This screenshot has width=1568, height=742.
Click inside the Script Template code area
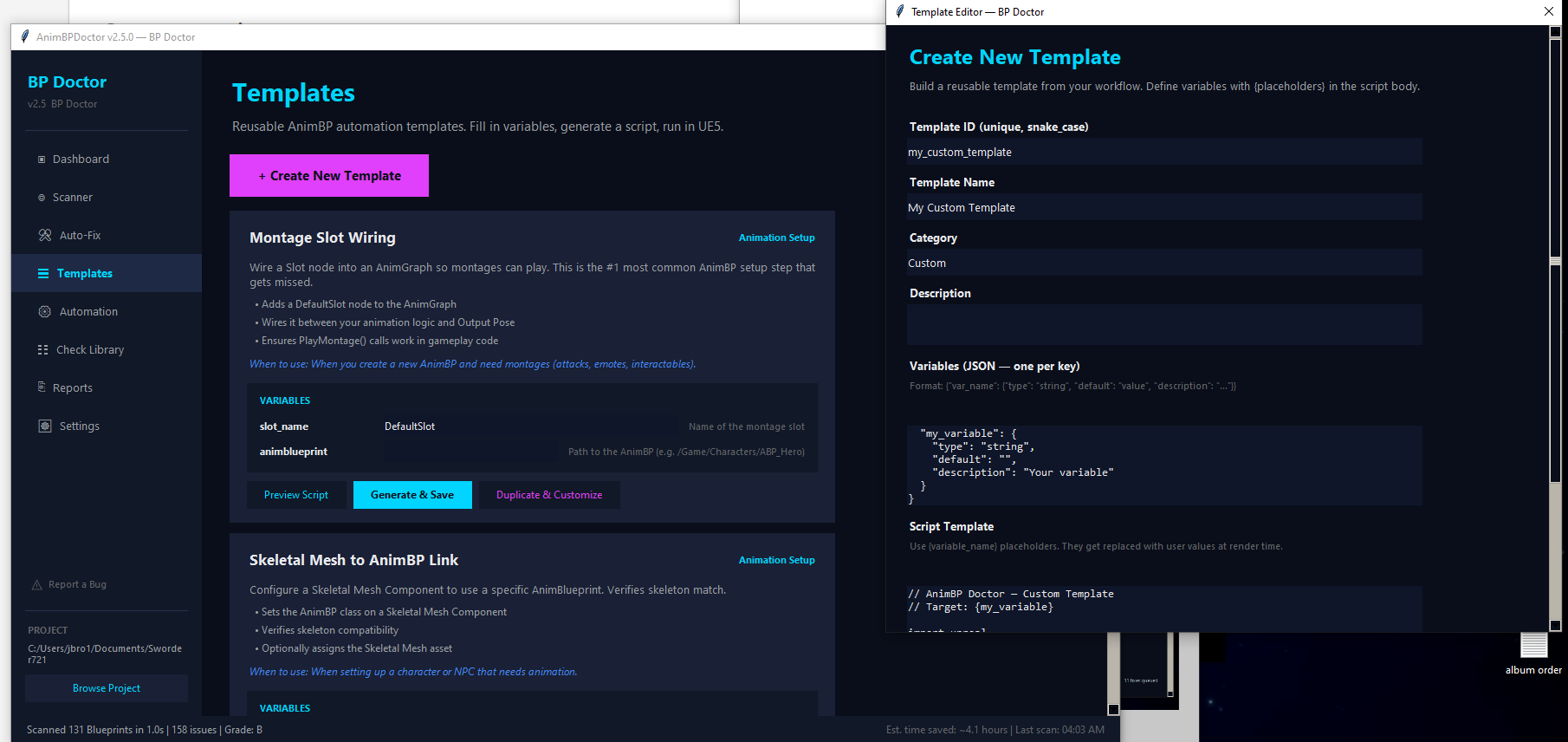(1164, 609)
